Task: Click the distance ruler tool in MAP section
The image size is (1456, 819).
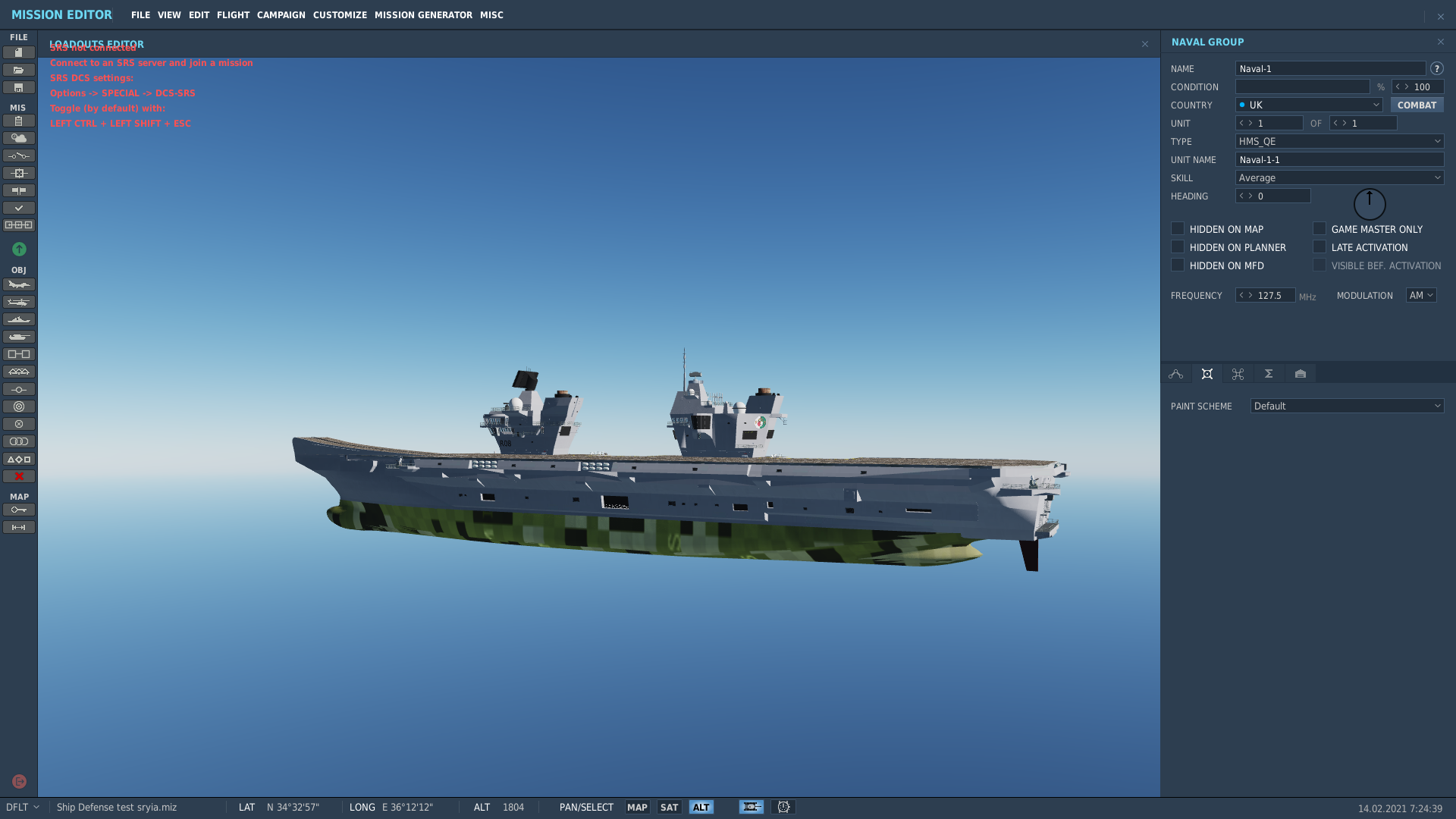Action: point(19,527)
